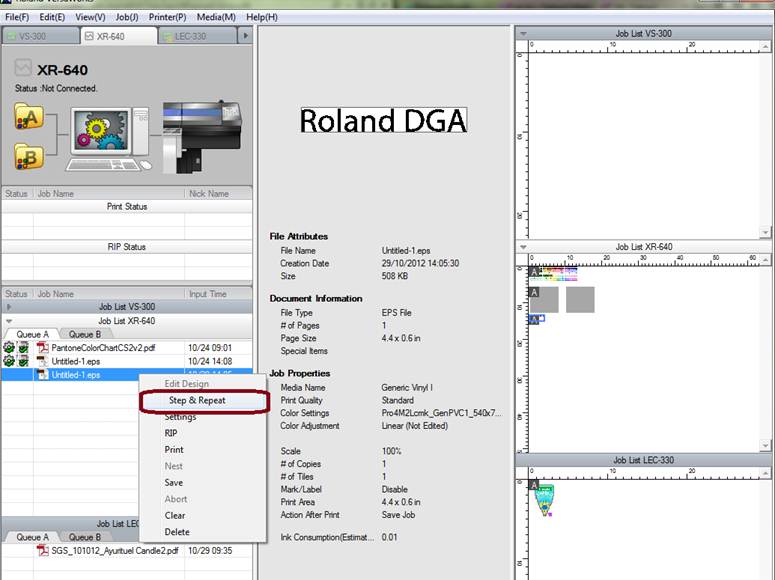Click the Roland DGA preview thumbnail

[383, 121]
